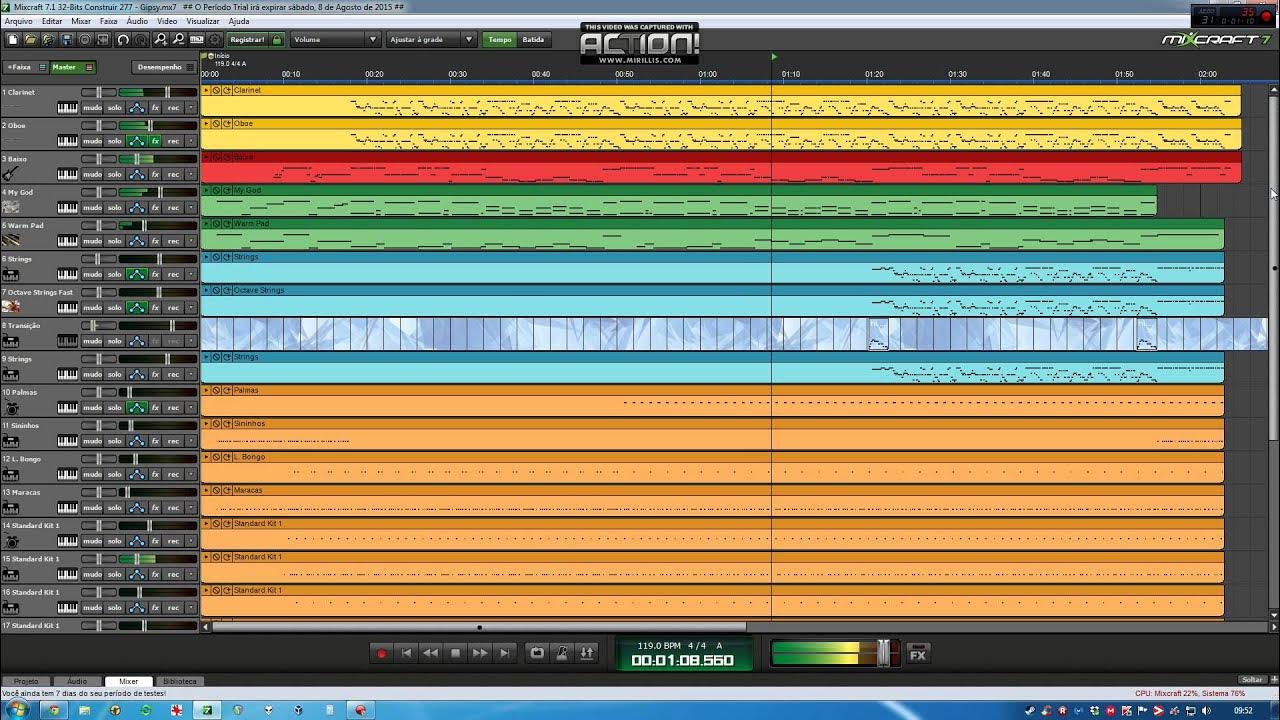This screenshot has height=720, width=1280.
Task: Open master FX button near meter
Action: [x=918, y=654]
